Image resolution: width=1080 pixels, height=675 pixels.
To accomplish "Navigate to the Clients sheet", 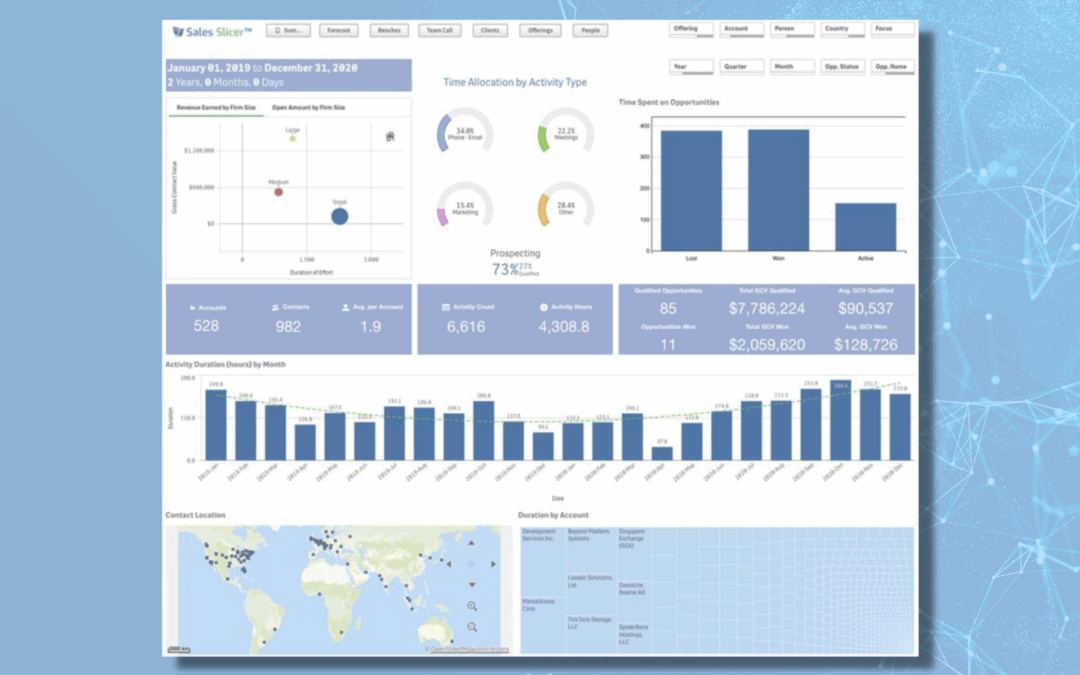I will coord(490,30).
